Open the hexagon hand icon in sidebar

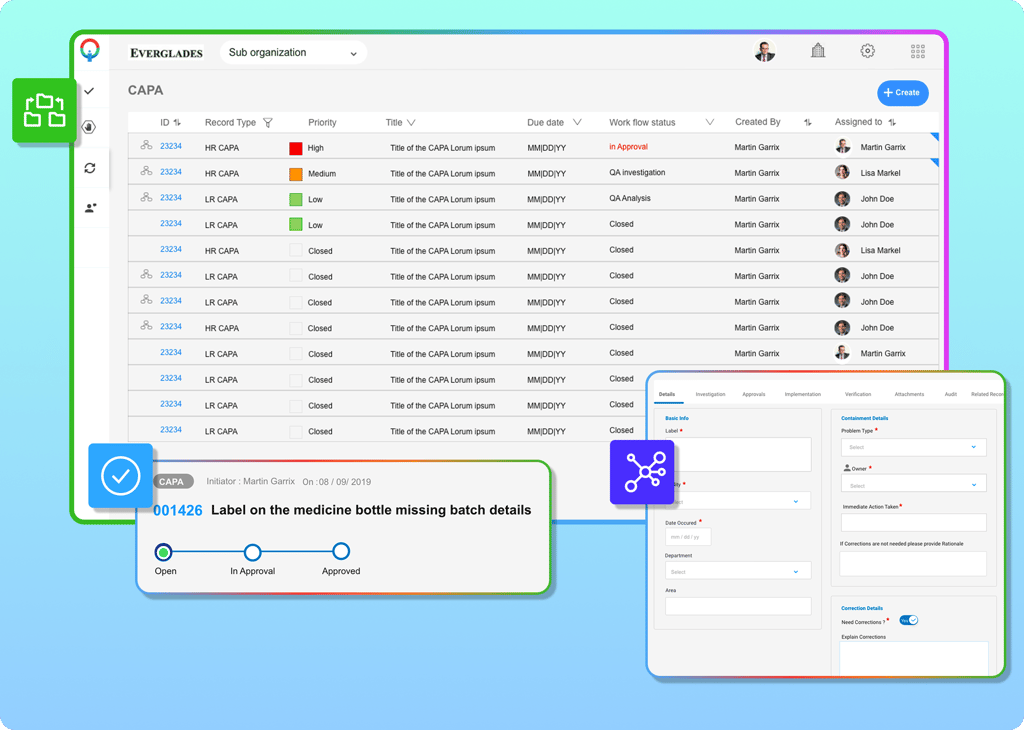tap(89, 127)
